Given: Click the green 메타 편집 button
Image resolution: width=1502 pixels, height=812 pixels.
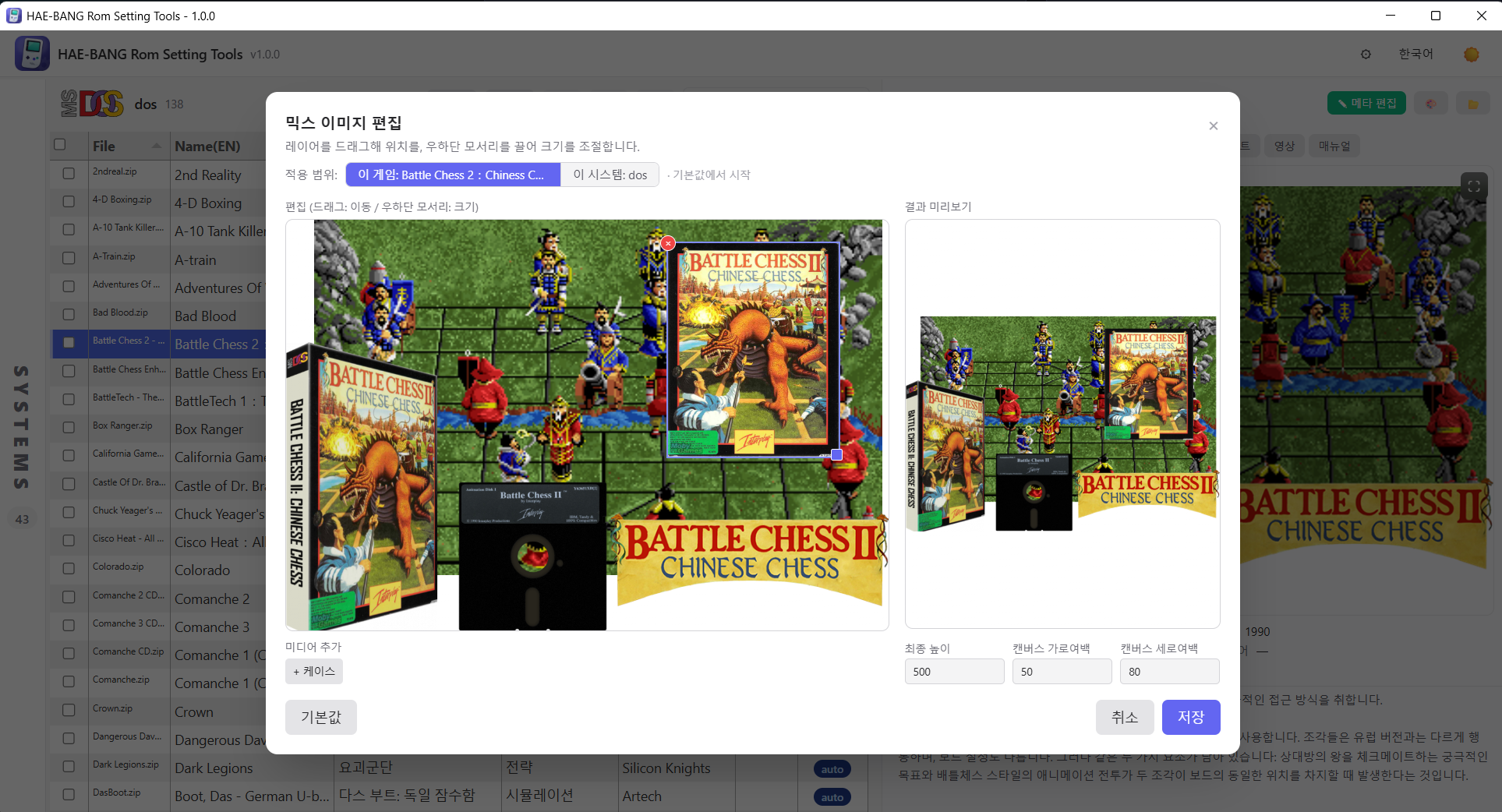Looking at the screenshot, I should [1366, 104].
